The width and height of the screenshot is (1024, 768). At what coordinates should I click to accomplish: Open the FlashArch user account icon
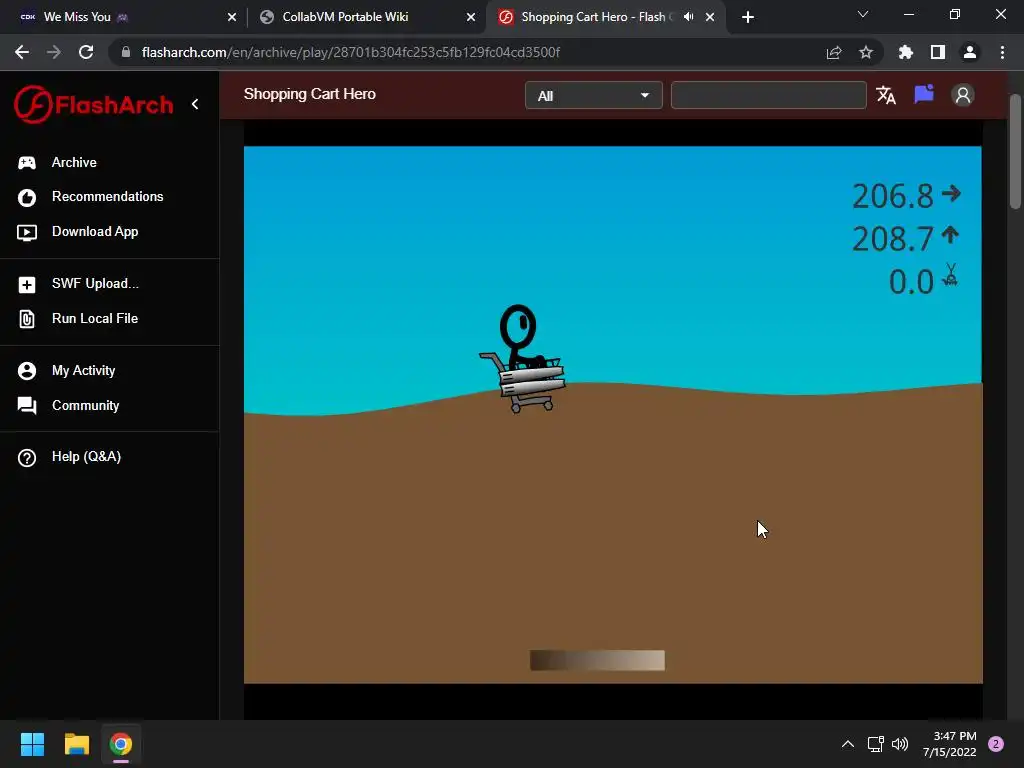[963, 95]
